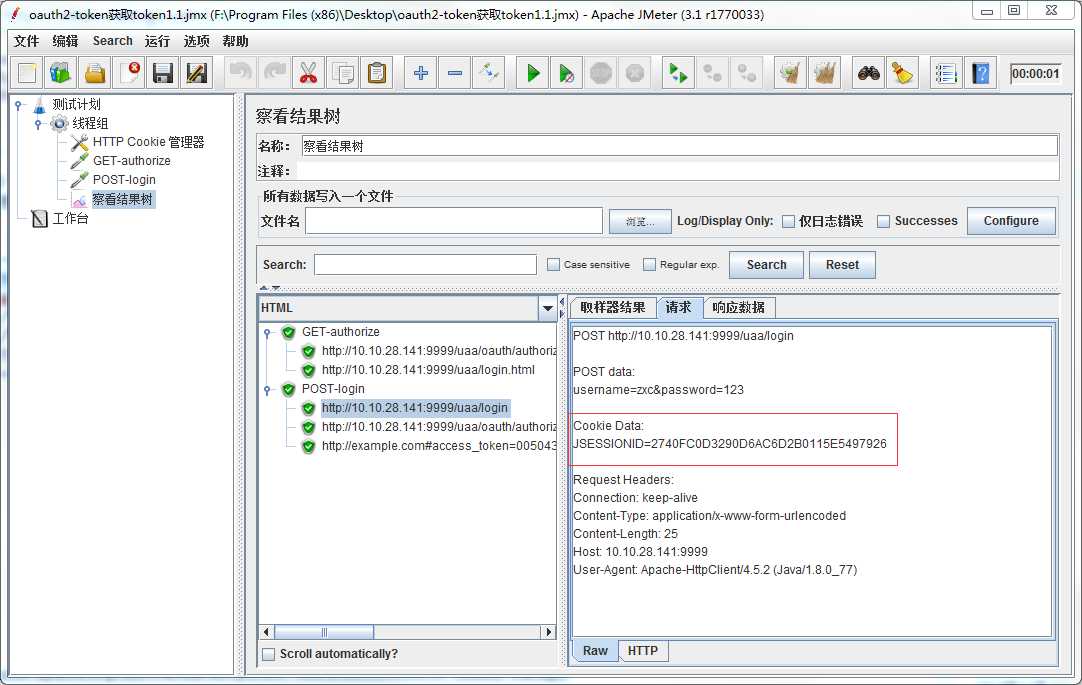Viewport: 1082px width, 685px height.
Task: Click Remote stop all icon
Action: point(712,72)
